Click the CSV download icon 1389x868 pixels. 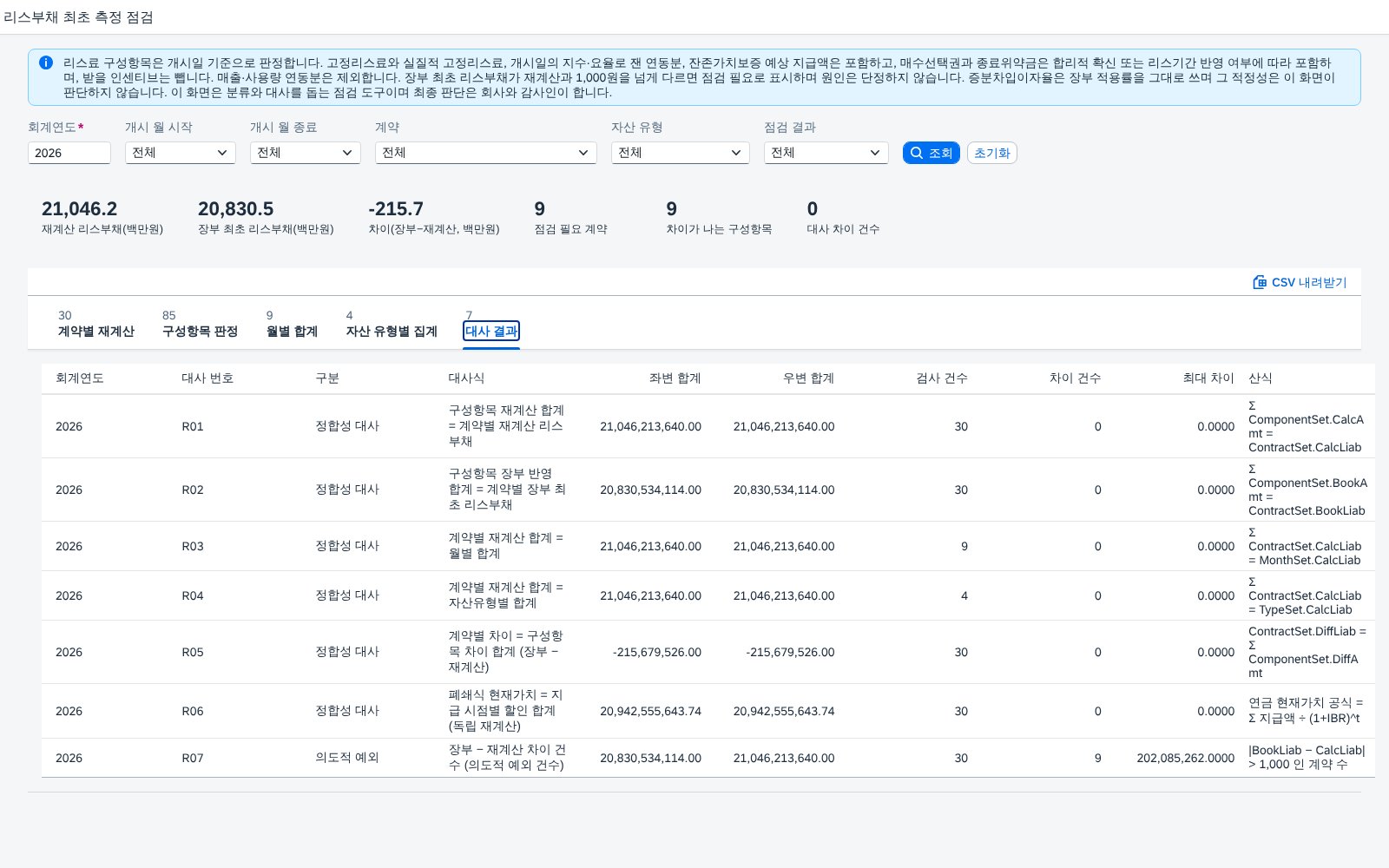point(1260,282)
